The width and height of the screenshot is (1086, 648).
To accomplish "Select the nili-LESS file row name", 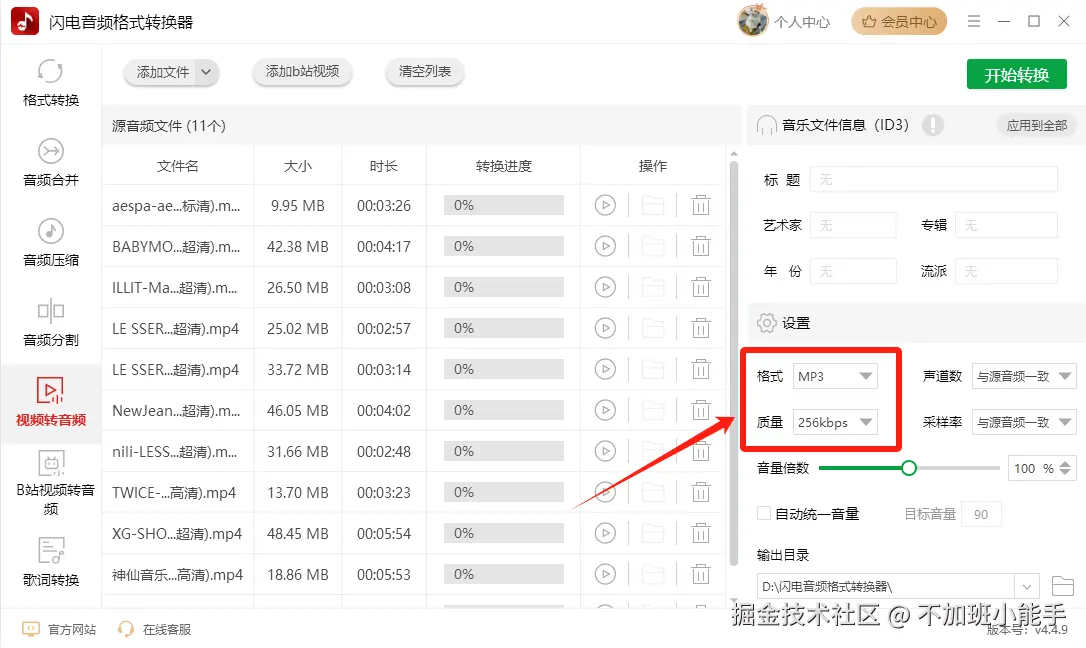I will coord(175,452).
